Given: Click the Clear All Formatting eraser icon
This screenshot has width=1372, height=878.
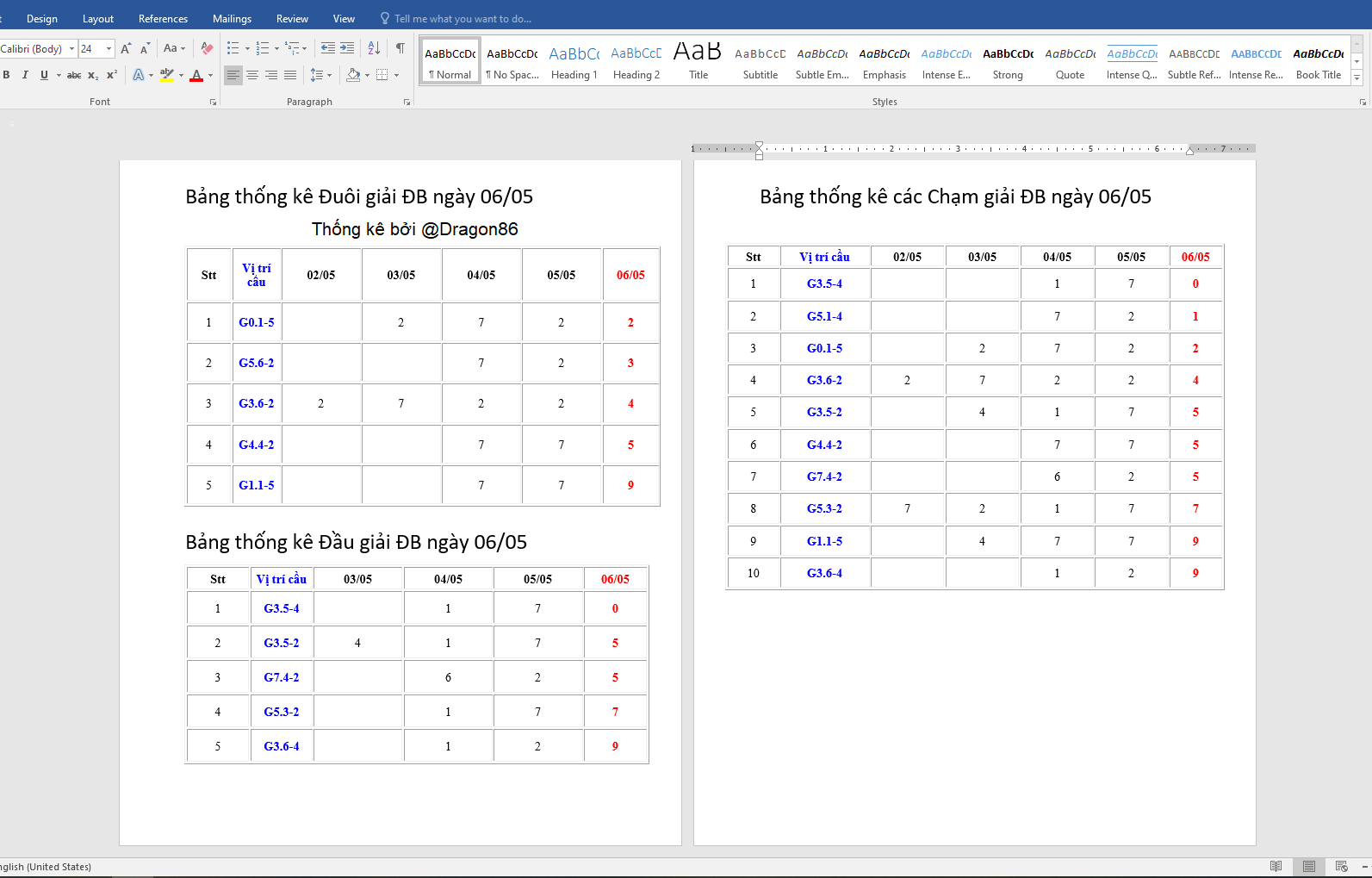Looking at the screenshot, I should pos(207,48).
